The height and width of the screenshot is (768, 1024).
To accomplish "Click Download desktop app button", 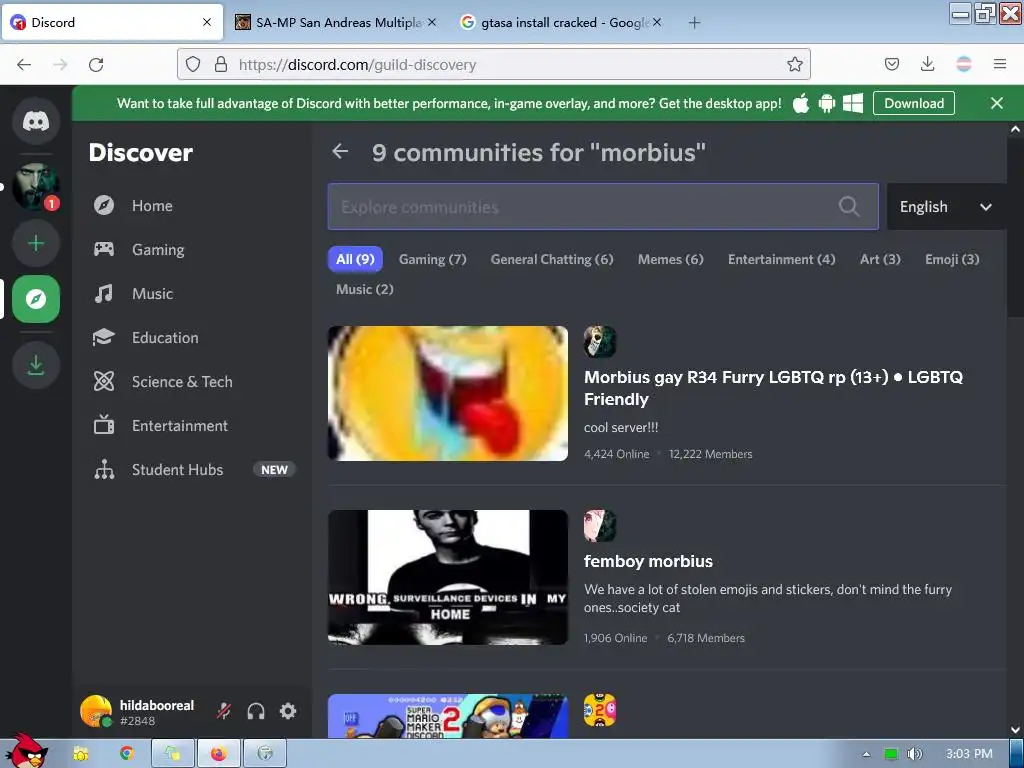I will (x=914, y=103).
